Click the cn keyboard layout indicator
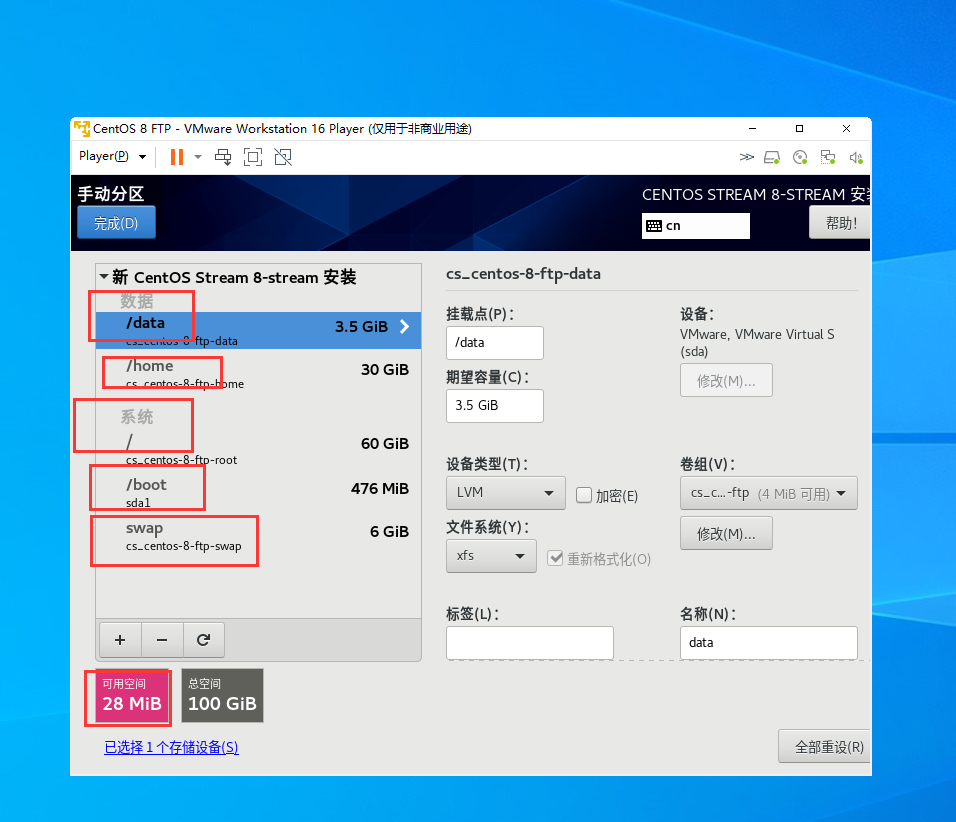 coord(696,226)
